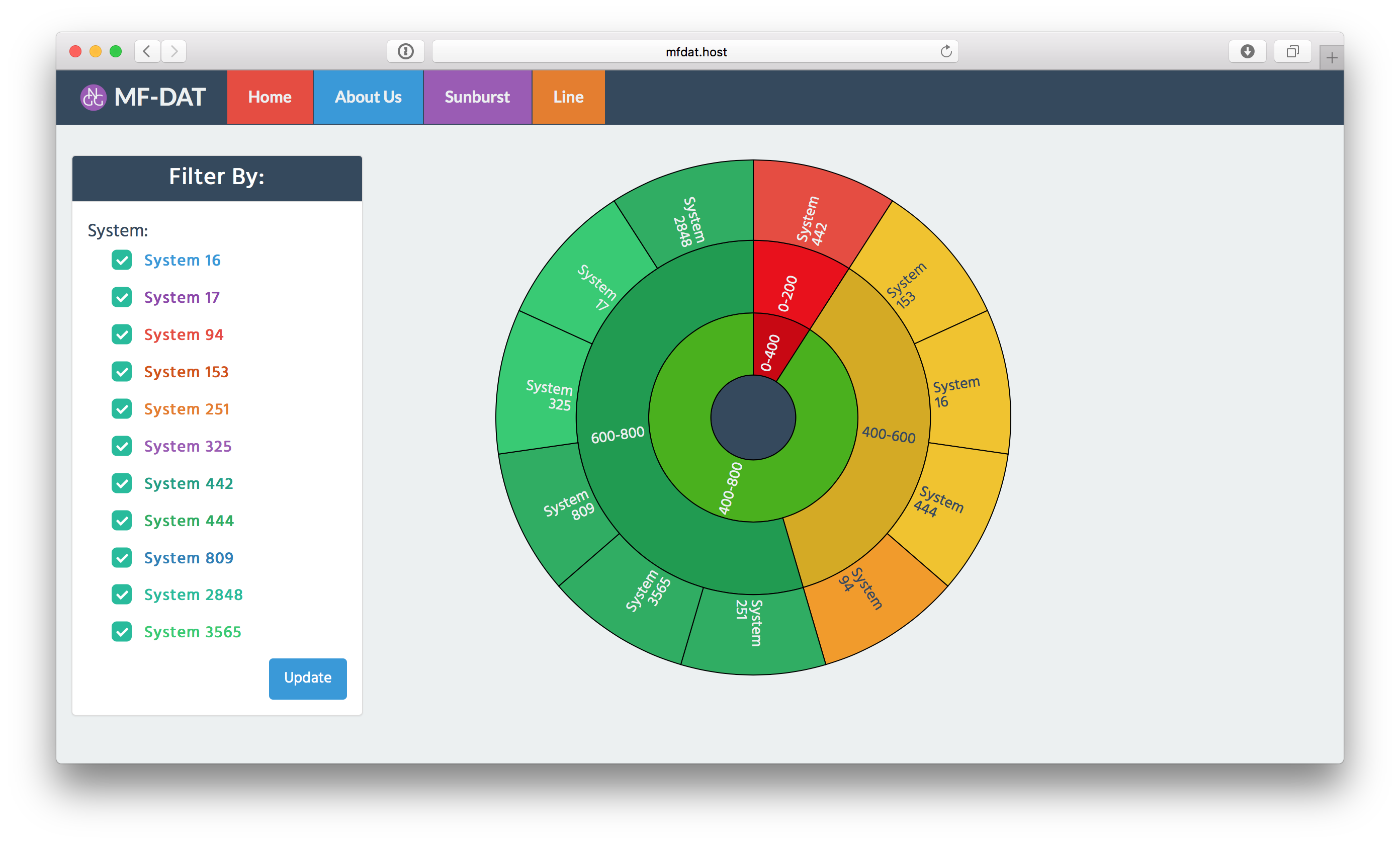
Task: Open the site information button beside address bar
Action: coord(405,52)
